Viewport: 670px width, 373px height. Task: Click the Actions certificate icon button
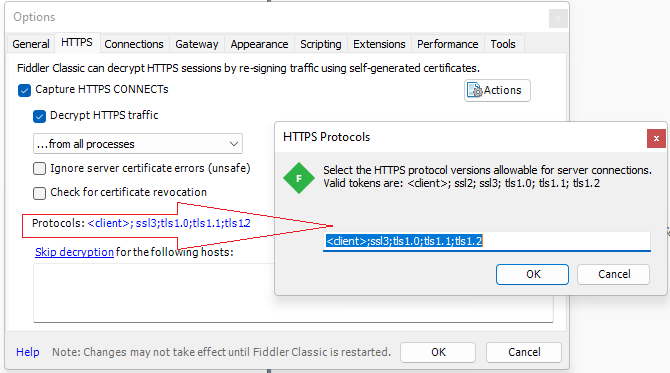(497, 90)
